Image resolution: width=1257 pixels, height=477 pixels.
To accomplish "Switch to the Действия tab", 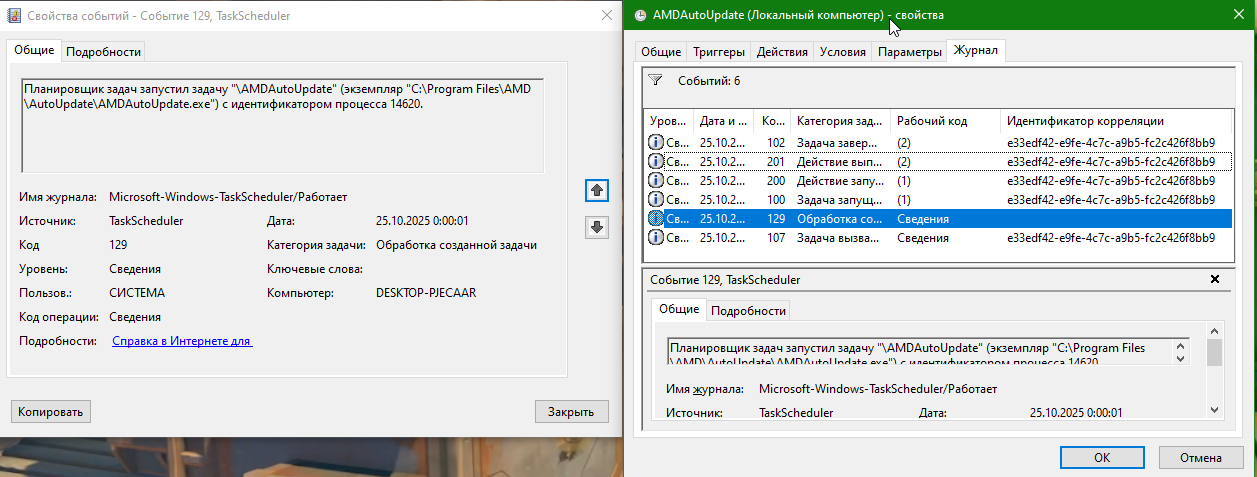I will [x=781, y=51].
